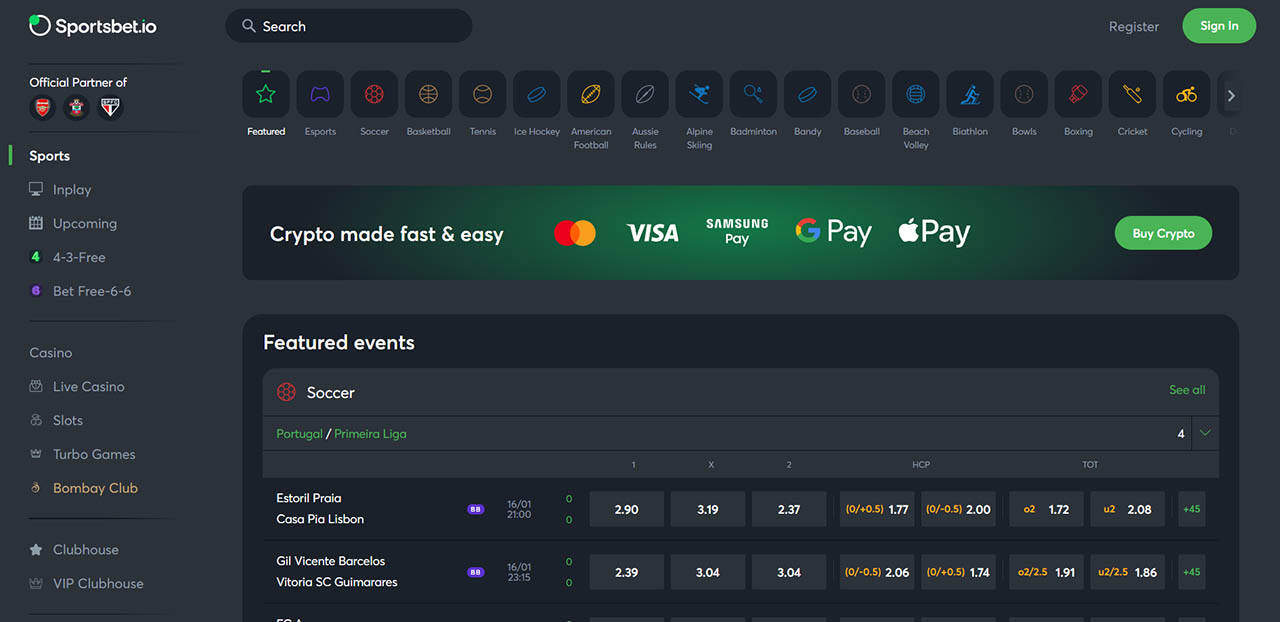
Task: Open the Esports category icon
Action: coord(320,95)
